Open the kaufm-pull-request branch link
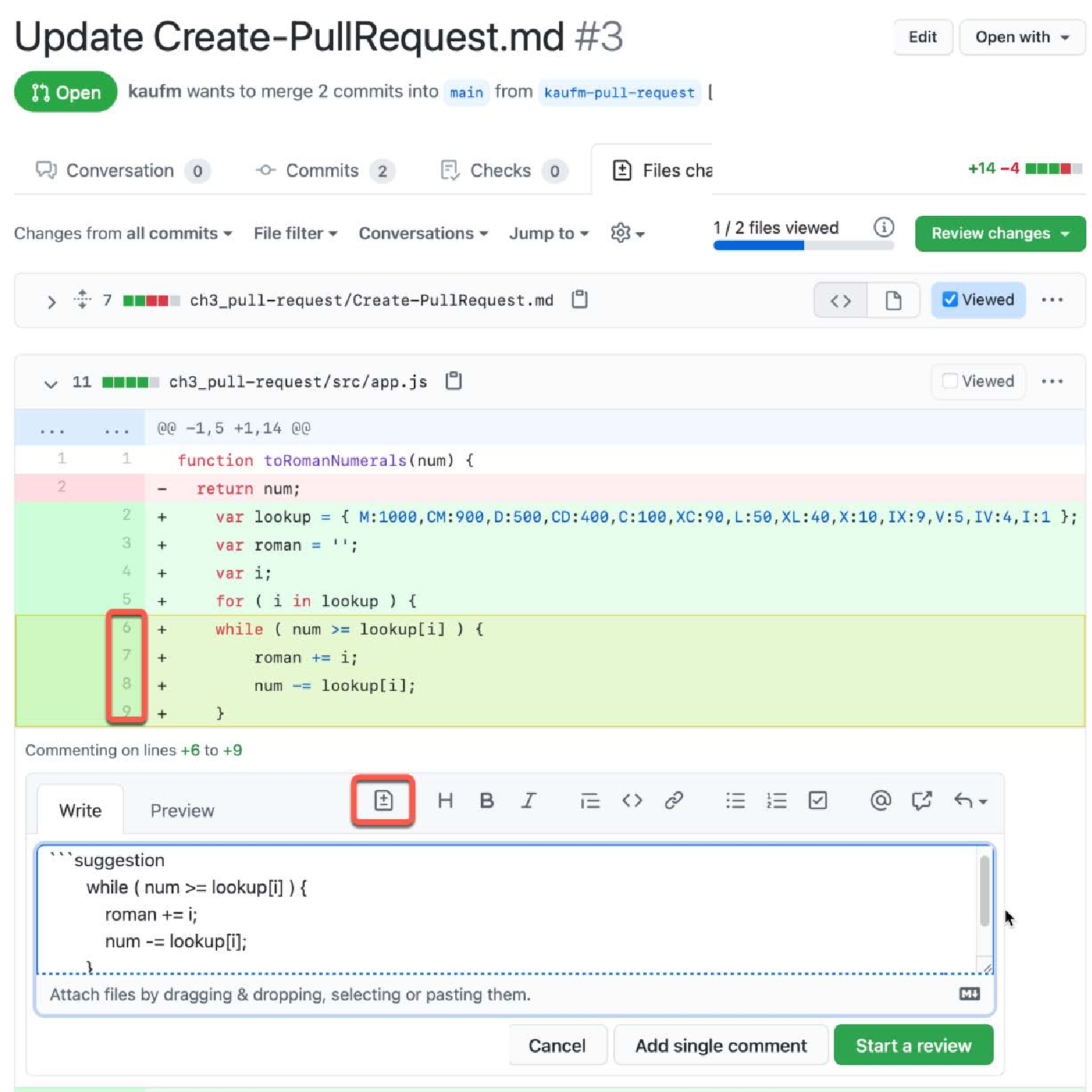Viewport: 1092px width, 1092px height. point(619,93)
